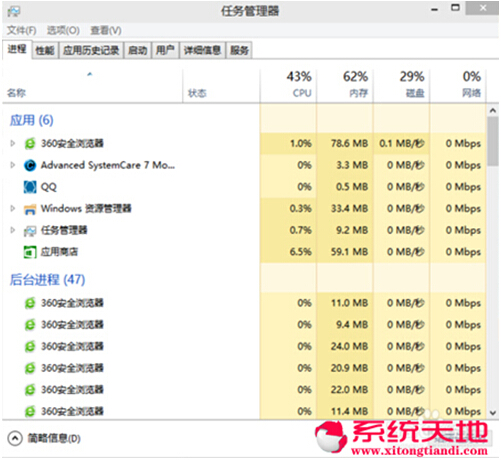
Task: Click the 360安全浏览器 icon under 应用
Action: (30, 144)
